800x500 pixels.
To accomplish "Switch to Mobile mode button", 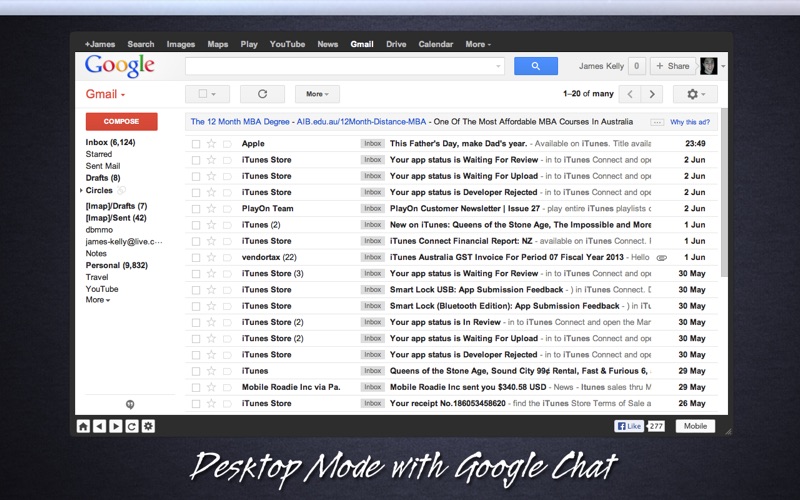I will click(x=695, y=426).
